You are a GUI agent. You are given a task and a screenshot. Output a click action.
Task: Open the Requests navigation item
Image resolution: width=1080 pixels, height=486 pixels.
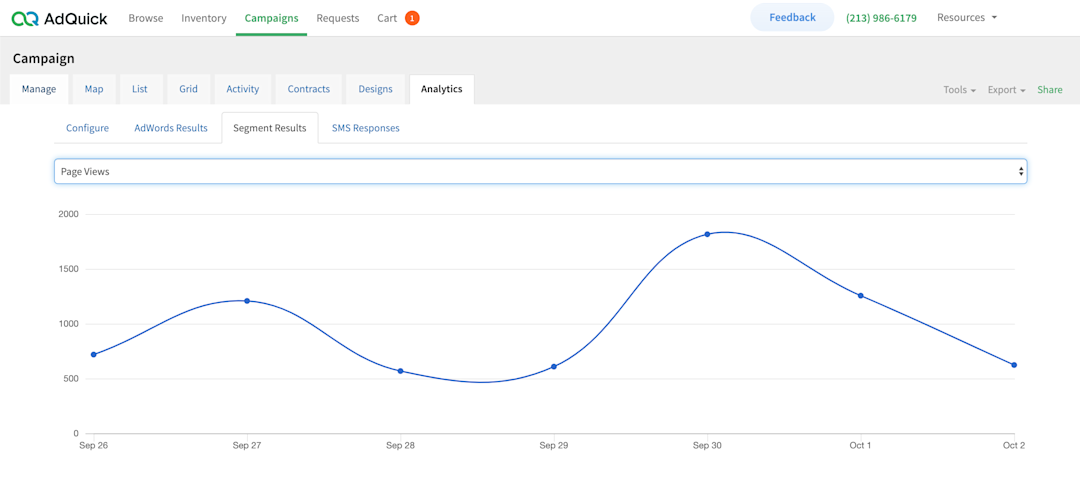(338, 18)
